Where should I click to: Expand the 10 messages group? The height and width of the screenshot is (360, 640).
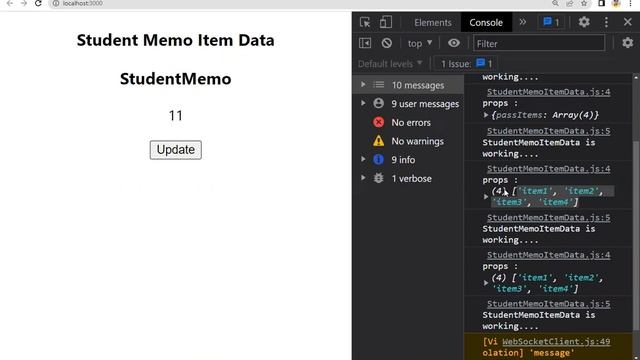[363, 84]
